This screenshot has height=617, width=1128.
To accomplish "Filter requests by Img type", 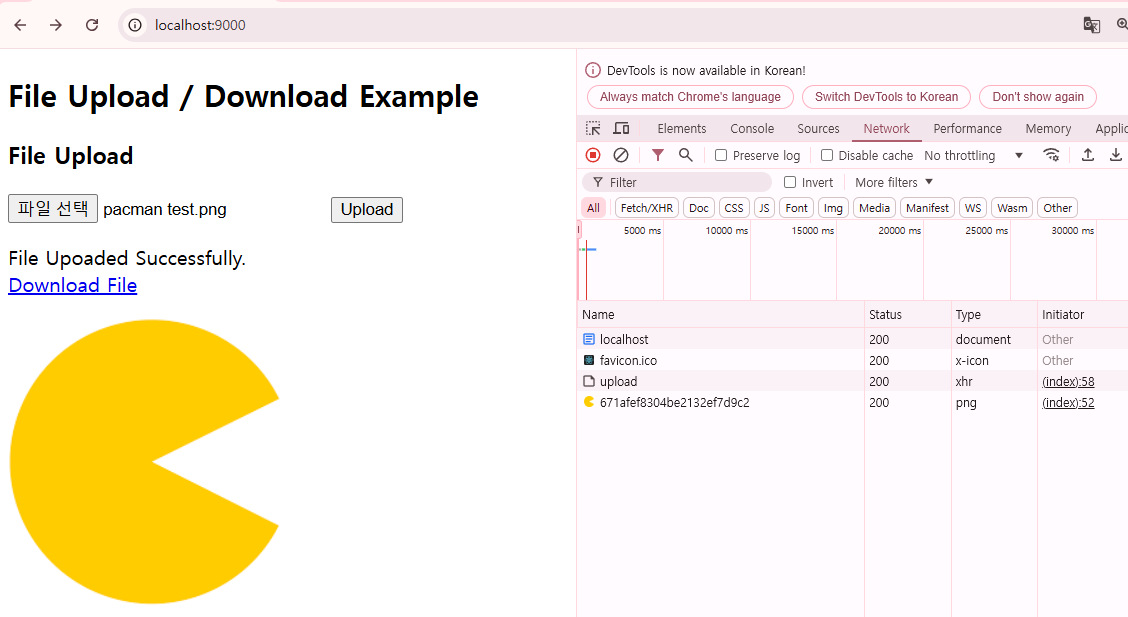I will click(833, 208).
